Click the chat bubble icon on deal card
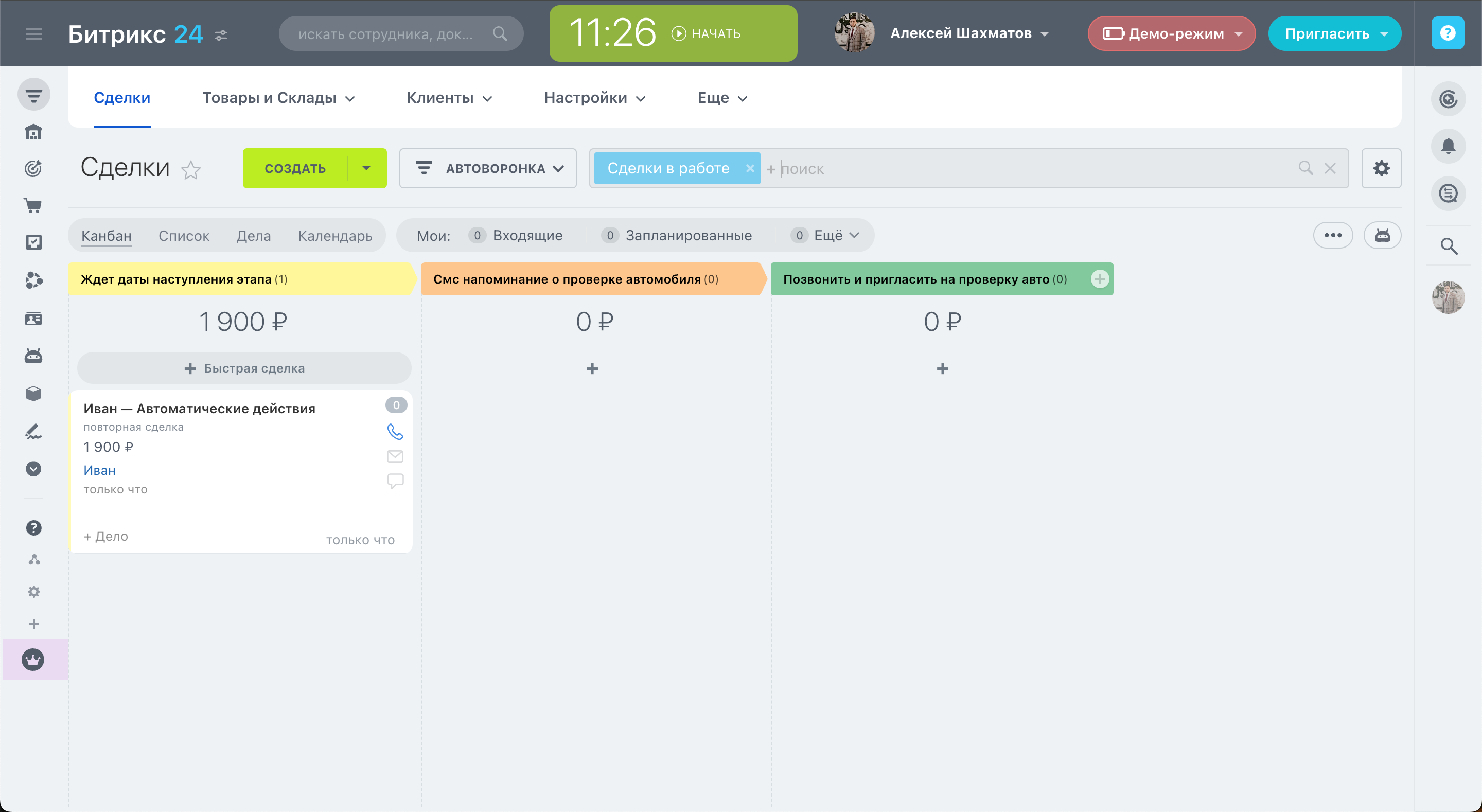The width and height of the screenshot is (1482, 812). [x=395, y=481]
